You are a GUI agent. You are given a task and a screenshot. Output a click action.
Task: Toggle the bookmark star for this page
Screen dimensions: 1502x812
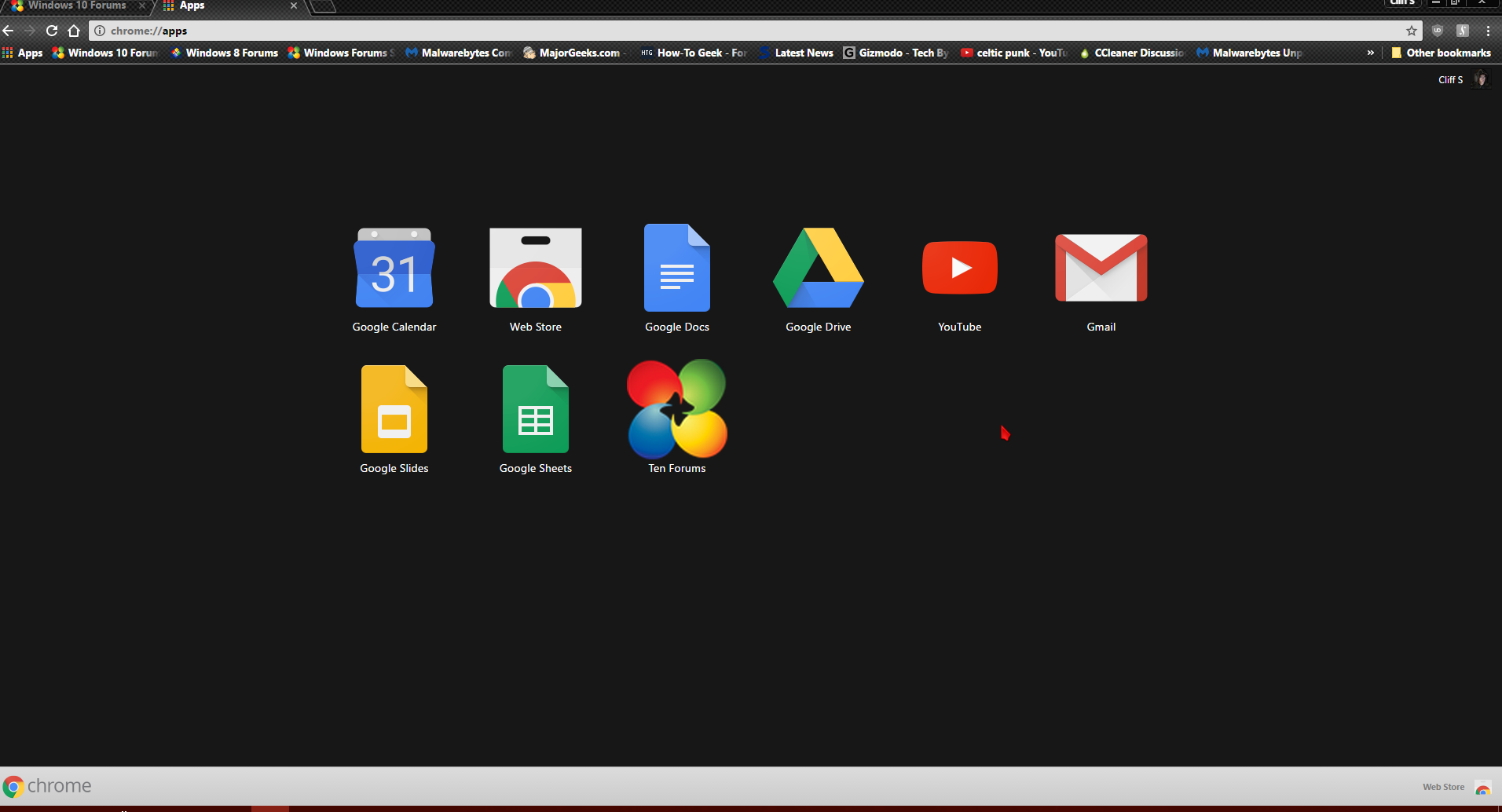[1412, 31]
